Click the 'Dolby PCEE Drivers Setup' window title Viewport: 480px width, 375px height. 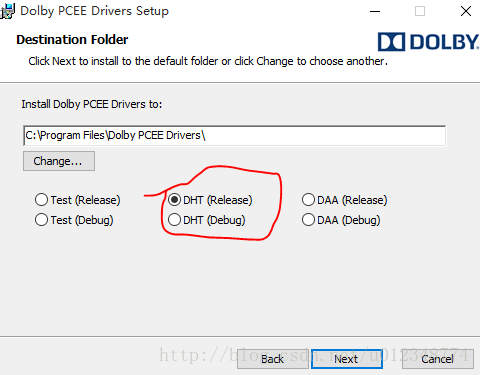tap(94, 11)
